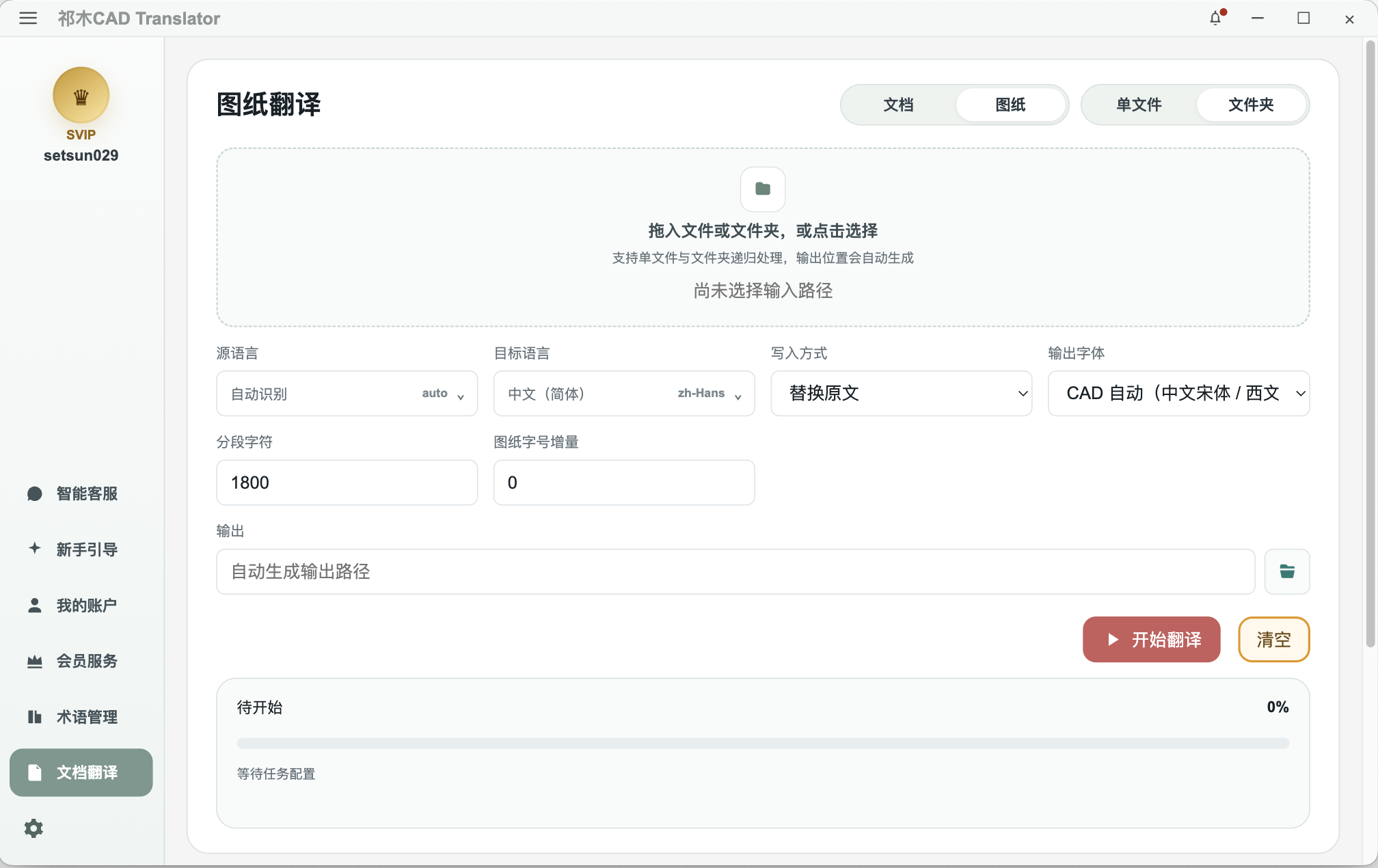Click the translation progress bar

point(763,743)
